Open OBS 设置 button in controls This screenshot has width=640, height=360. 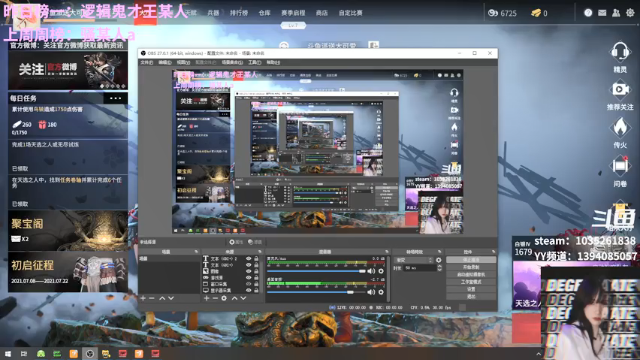coord(471,289)
